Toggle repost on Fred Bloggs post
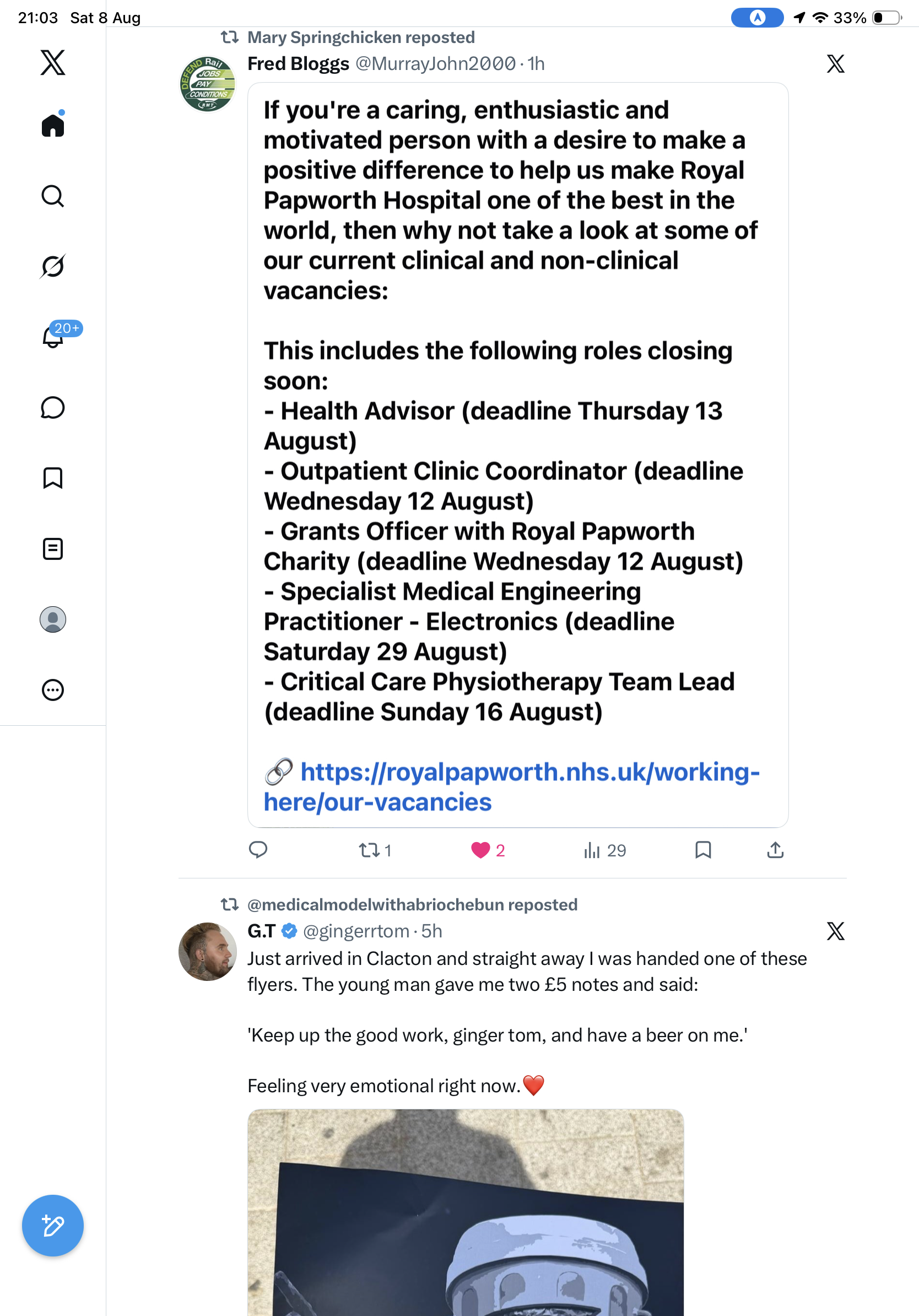This screenshot has width=919, height=1316. tap(375, 850)
